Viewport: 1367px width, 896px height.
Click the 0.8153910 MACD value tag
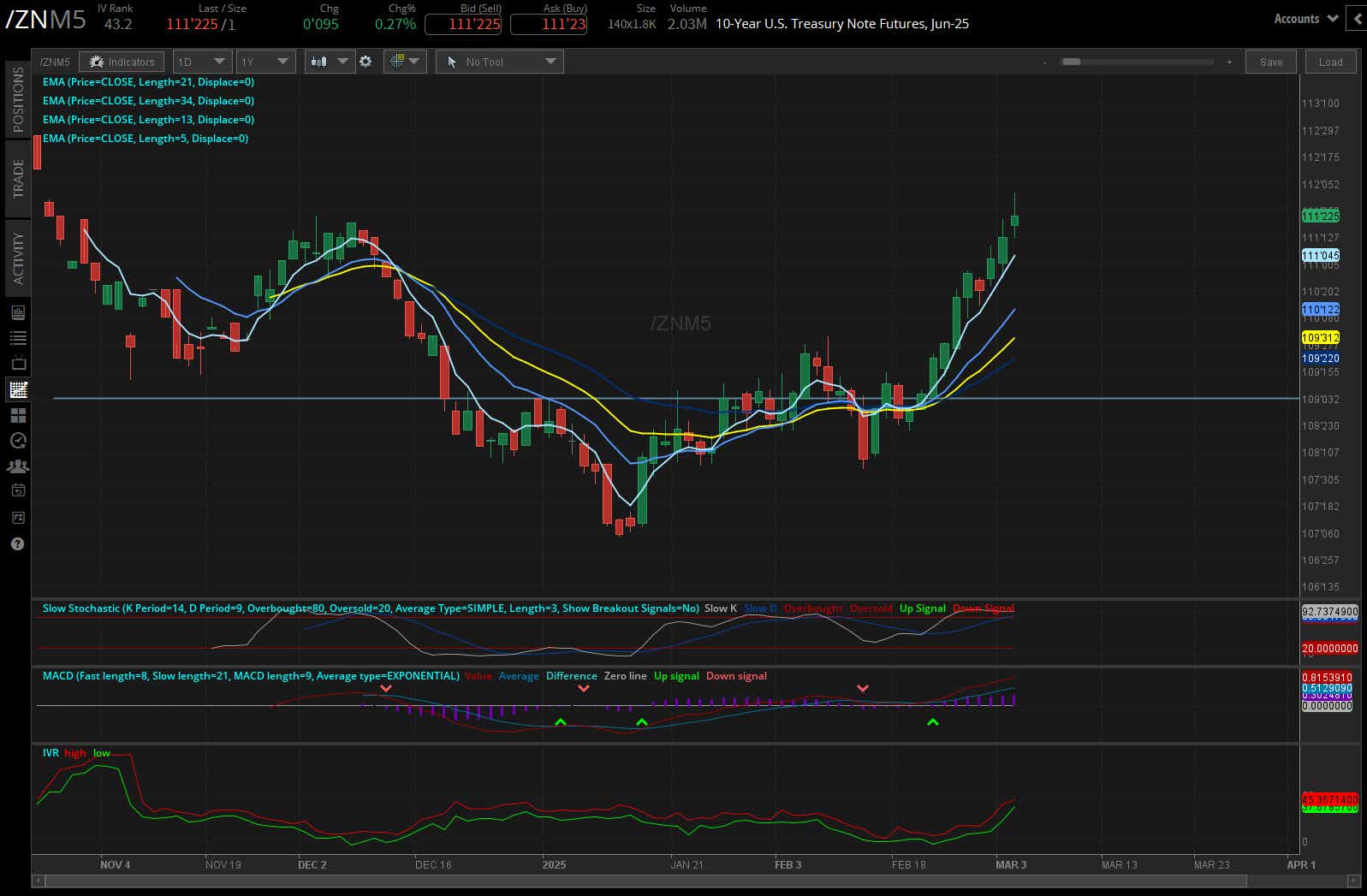1327,677
